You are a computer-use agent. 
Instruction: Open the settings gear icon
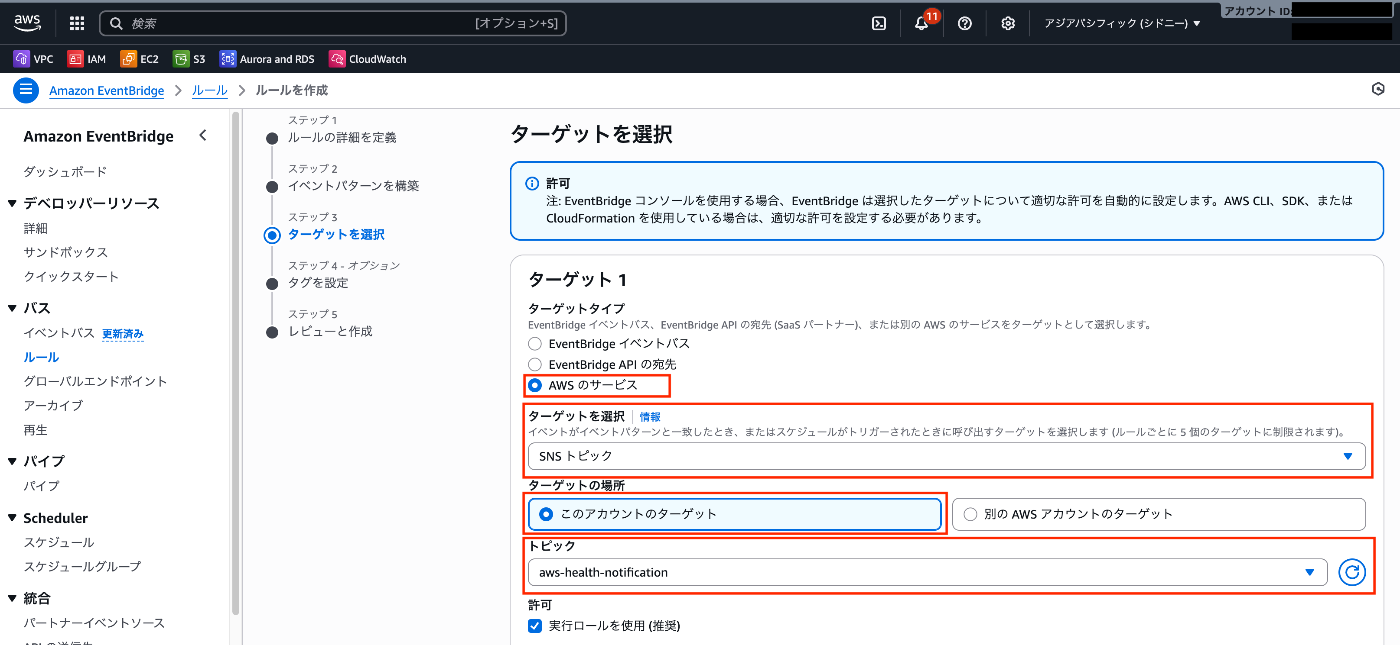(1008, 23)
